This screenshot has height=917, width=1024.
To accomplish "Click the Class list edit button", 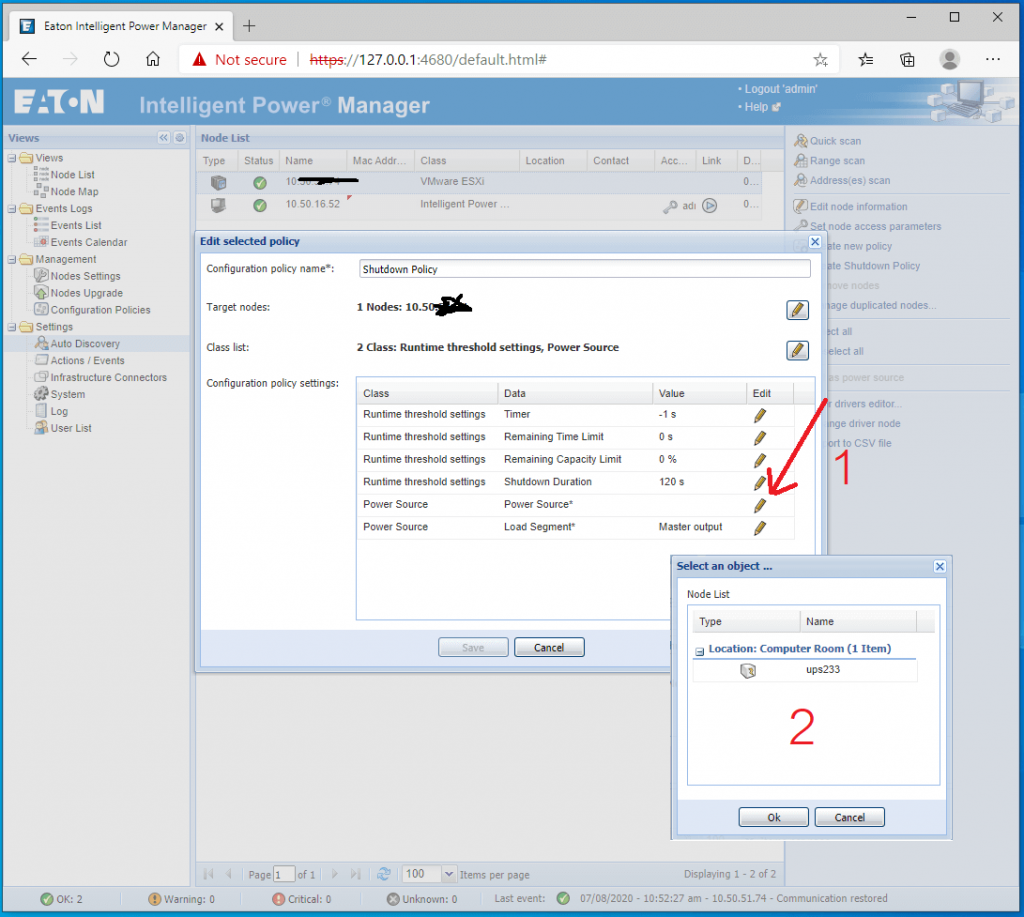I will pos(797,350).
